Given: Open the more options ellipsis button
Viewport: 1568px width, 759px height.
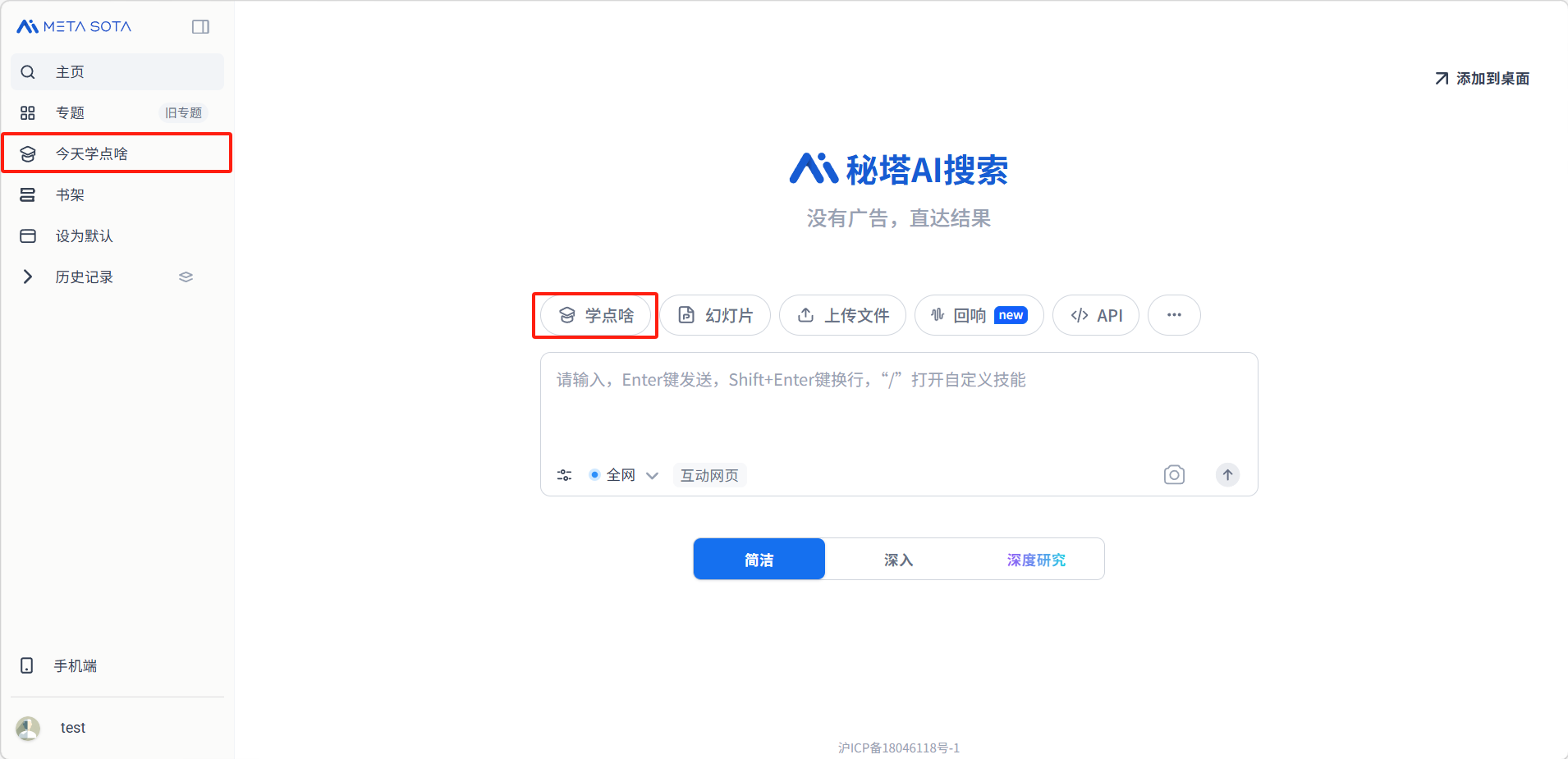Looking at the screenshot, I should tap(1174, 315).
